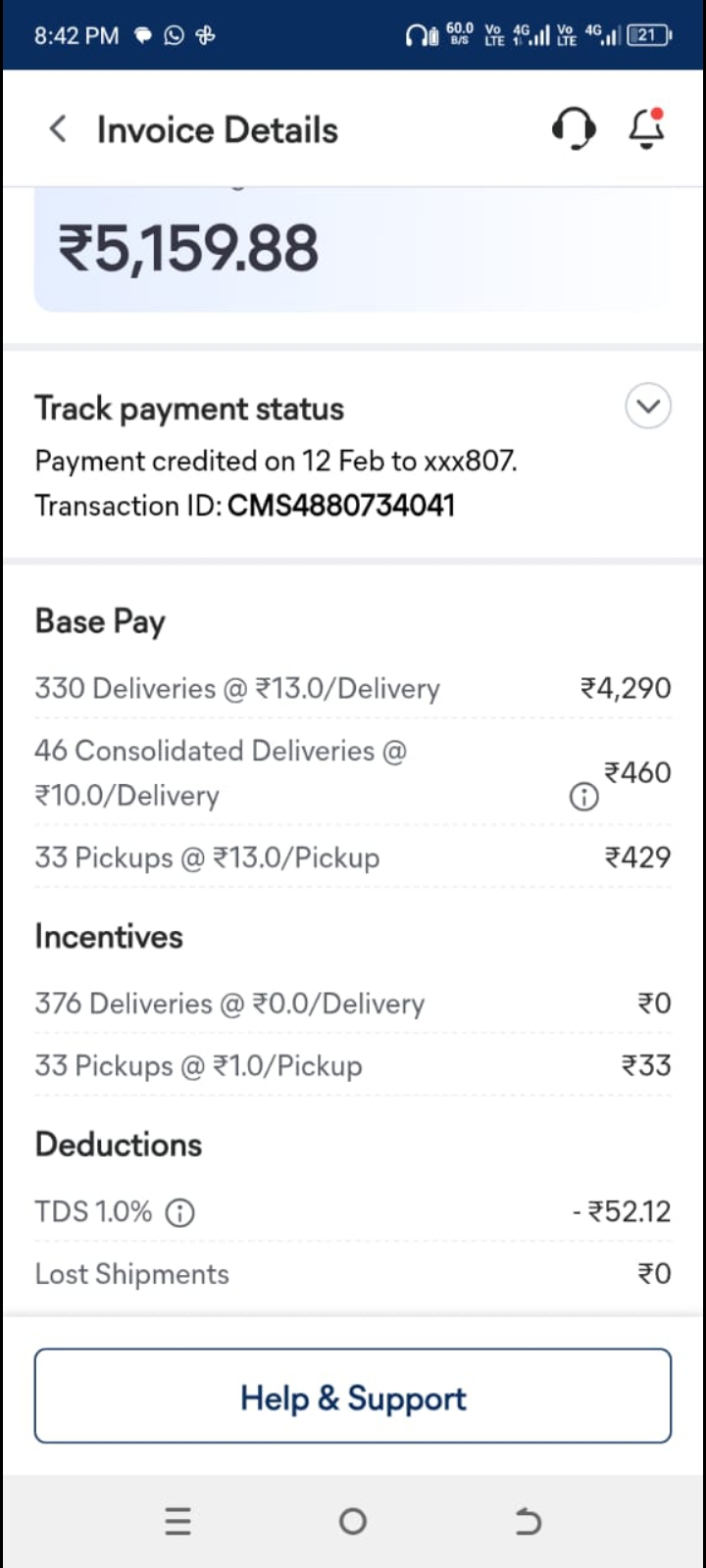Tap the back arrow in header

tap(58, 128)
